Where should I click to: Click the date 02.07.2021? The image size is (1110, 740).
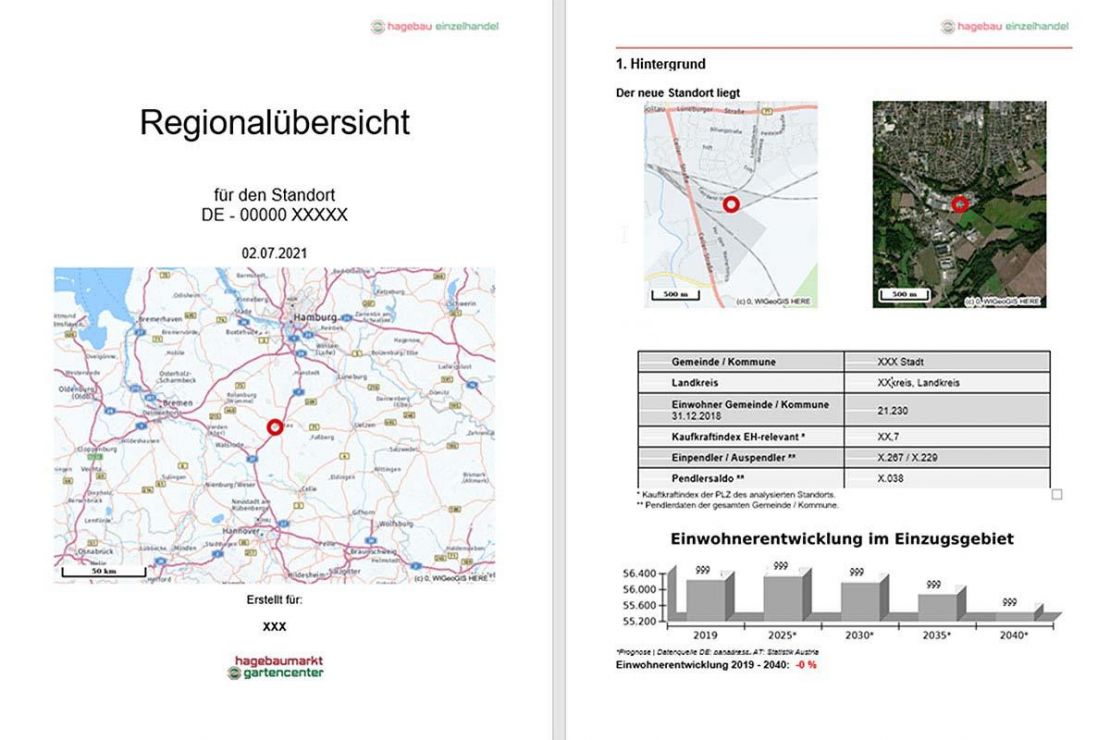coord(275,254)
